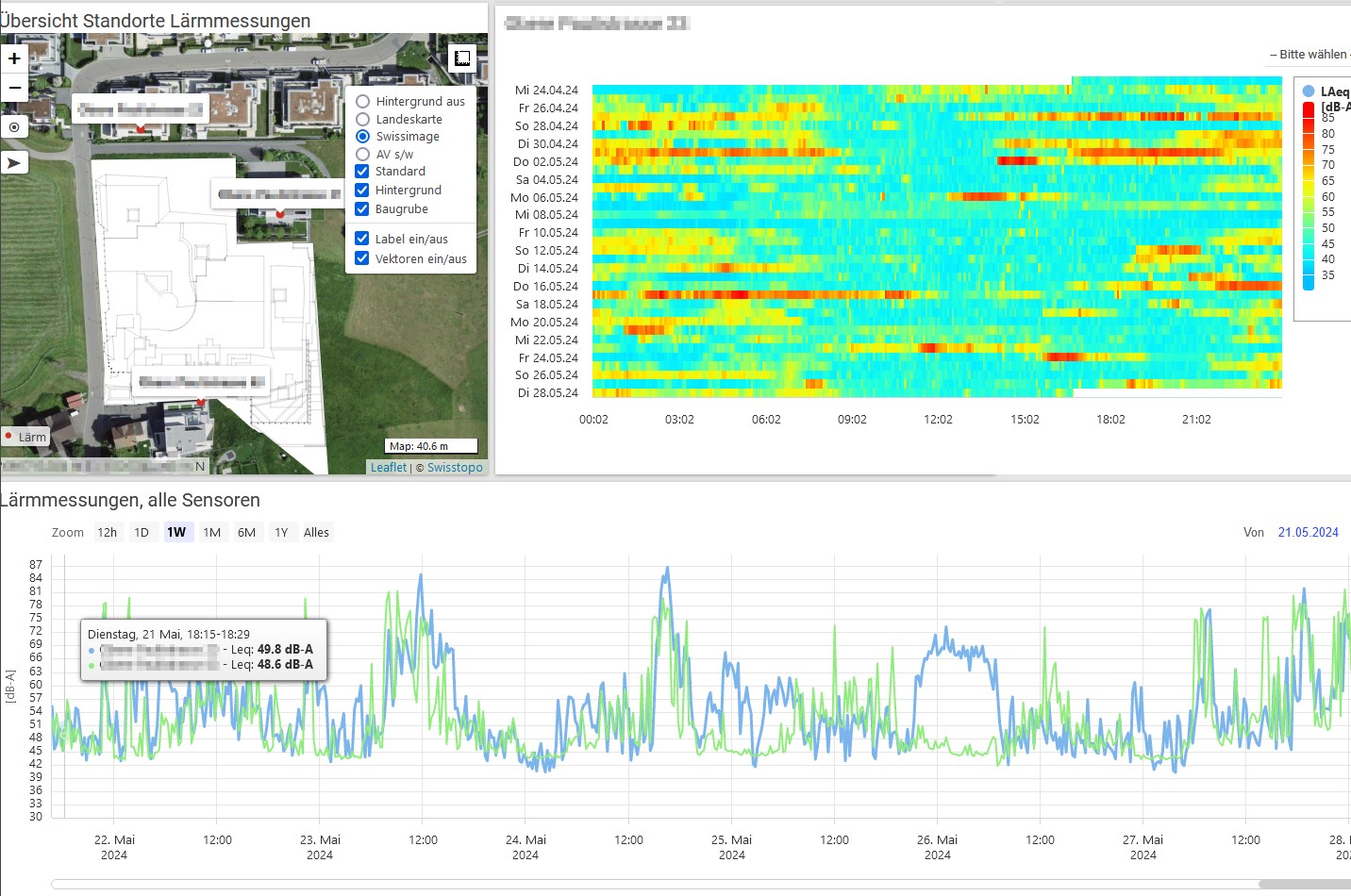Click heatmap row label Sa 18.05.24
This screenshot has width=1351, height=896.
[546, 305]
